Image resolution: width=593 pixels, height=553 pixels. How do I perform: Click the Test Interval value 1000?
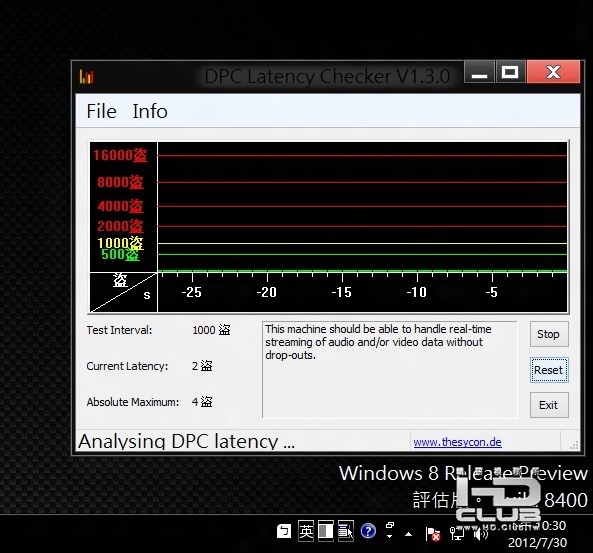(x=211, y=330)
